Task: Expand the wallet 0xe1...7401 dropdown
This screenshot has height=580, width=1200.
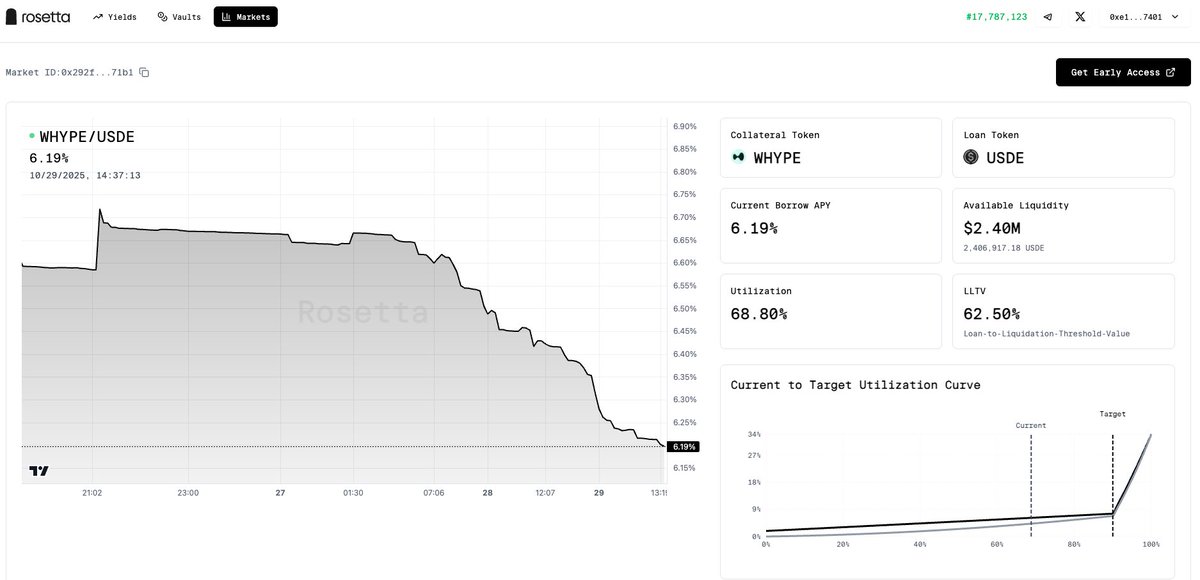Action: [x=1142, y=17]
